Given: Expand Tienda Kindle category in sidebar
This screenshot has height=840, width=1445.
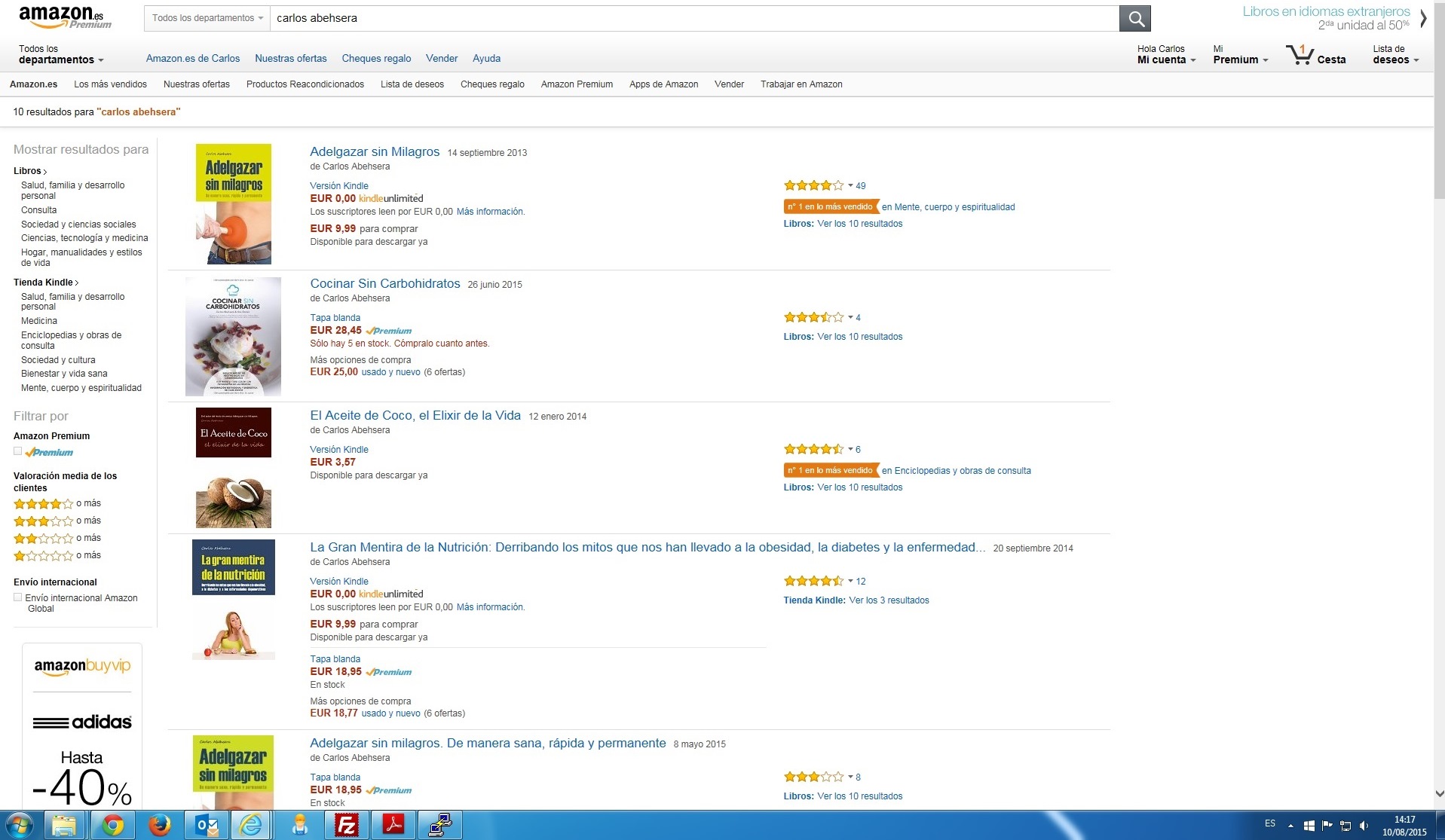Looking at the screenshot, I should click(x=46, y=283).
